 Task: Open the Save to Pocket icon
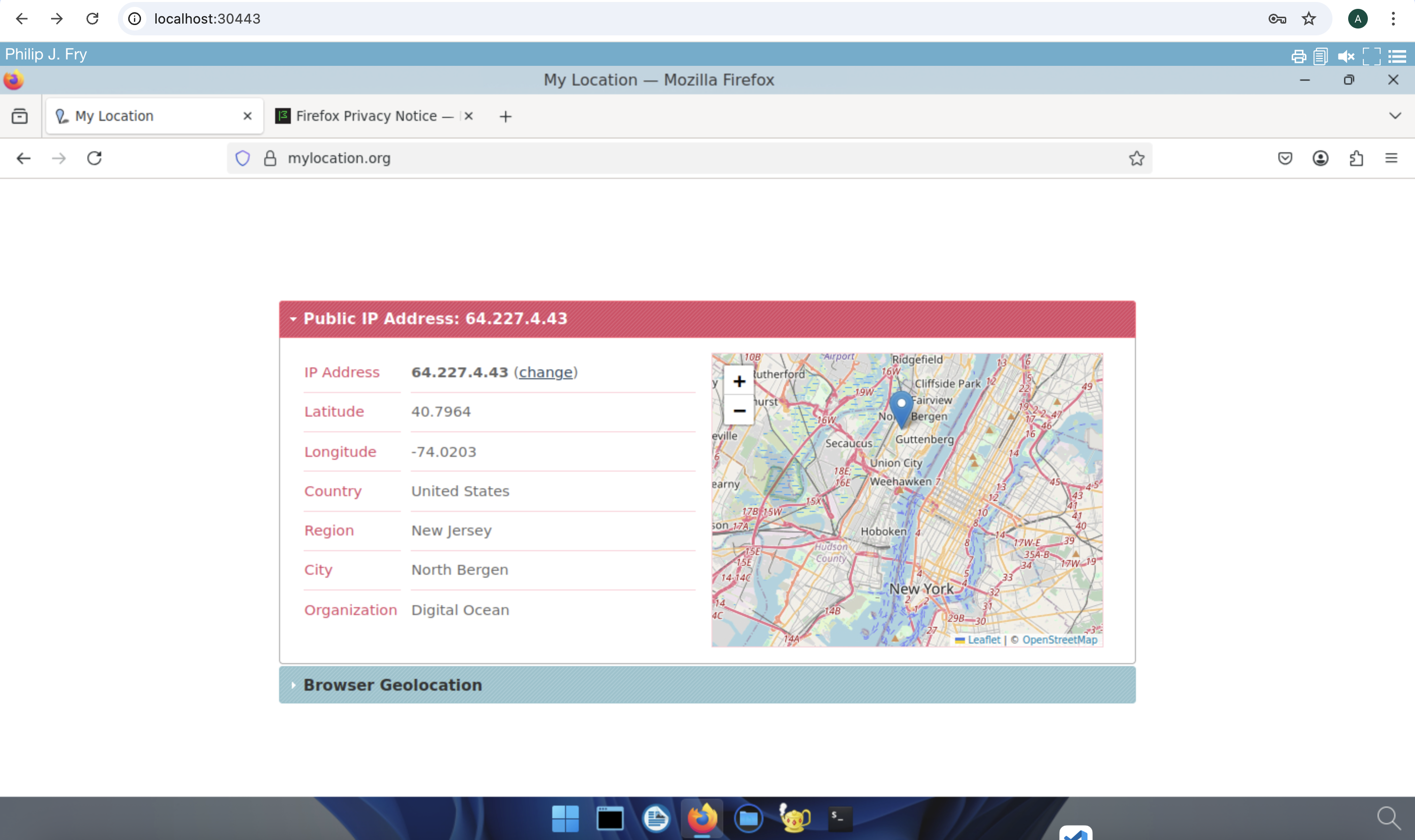tap(1285, 158)
